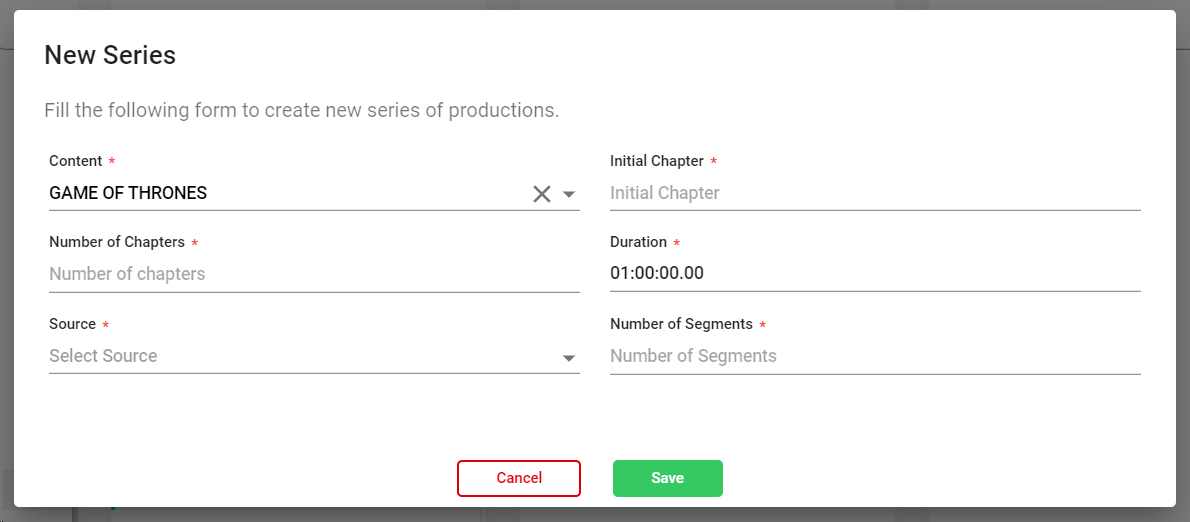Click the New Series dialog title
Image resolution: width=1190 pixels, height=522 pixels.
[x=110, y=56]
